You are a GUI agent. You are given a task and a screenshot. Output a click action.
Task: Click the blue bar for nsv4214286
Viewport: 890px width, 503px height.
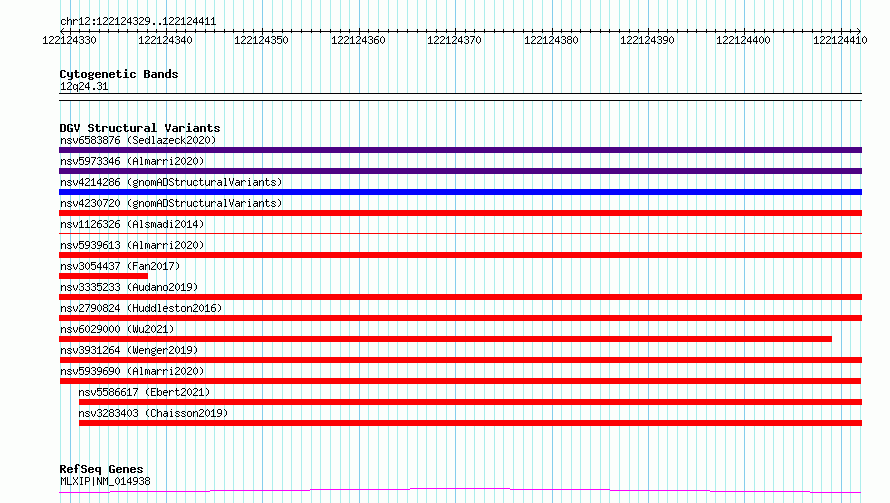[460, 192]
